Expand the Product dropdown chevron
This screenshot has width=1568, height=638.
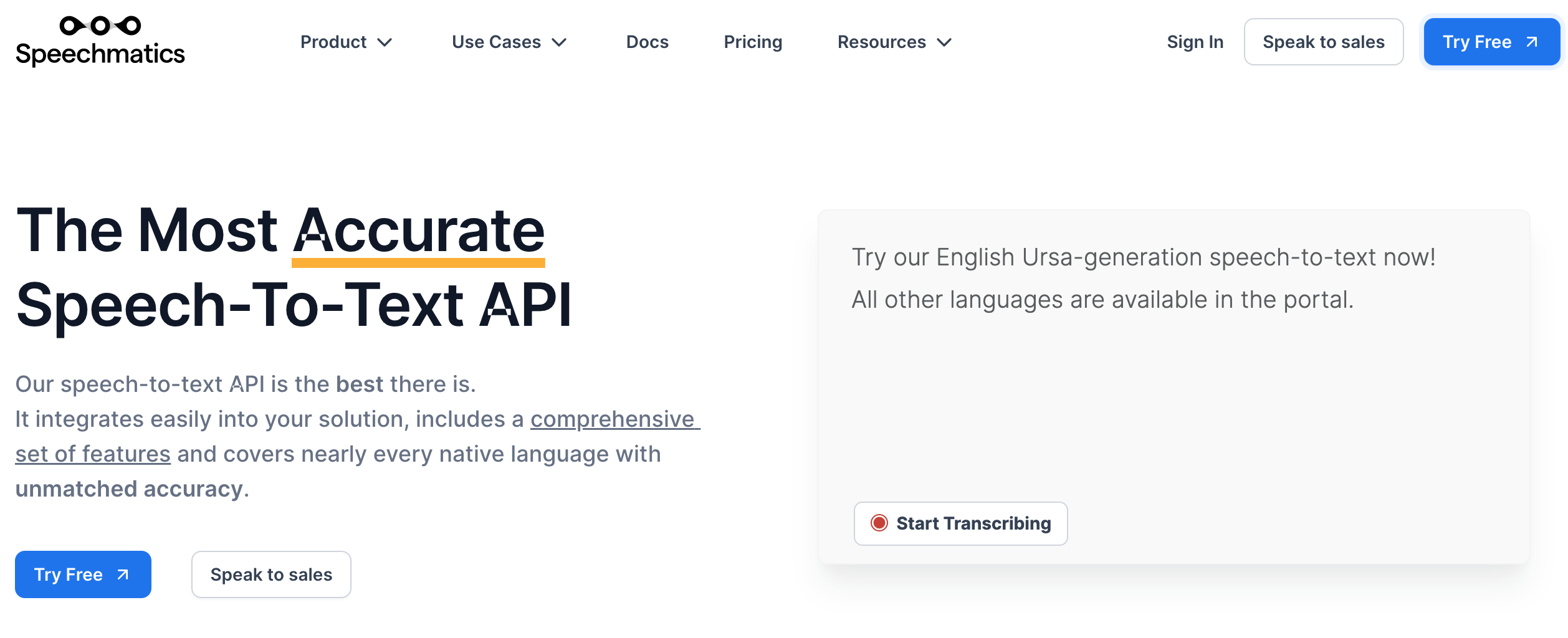coord(385,42)
